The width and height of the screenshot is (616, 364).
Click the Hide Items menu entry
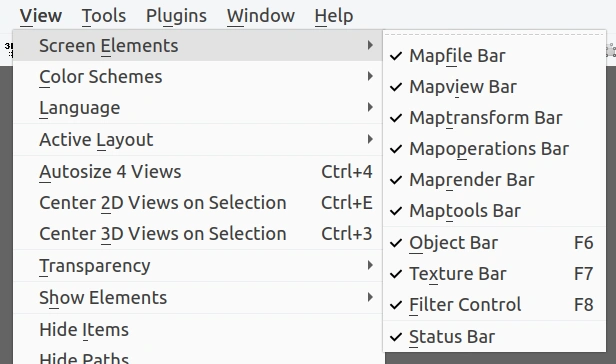pyautogui.click(x=198, y=329)
